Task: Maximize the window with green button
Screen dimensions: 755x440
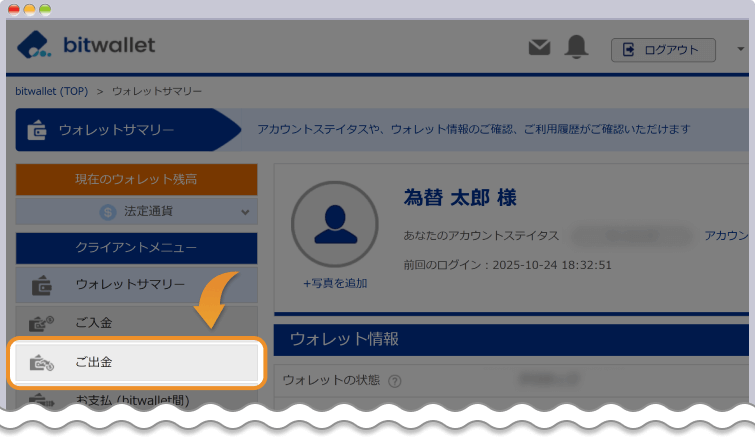Action: pyautogui.click(x=45, y=10)
